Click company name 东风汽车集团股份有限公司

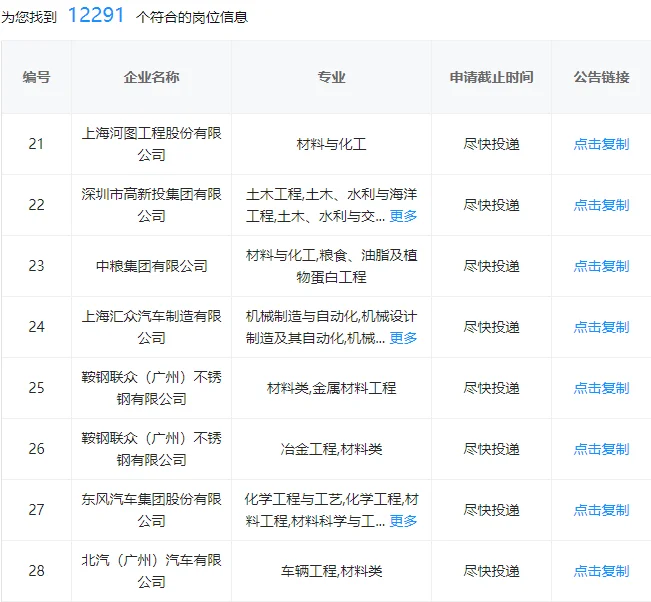pyautogui.click(x=151, y=510)
